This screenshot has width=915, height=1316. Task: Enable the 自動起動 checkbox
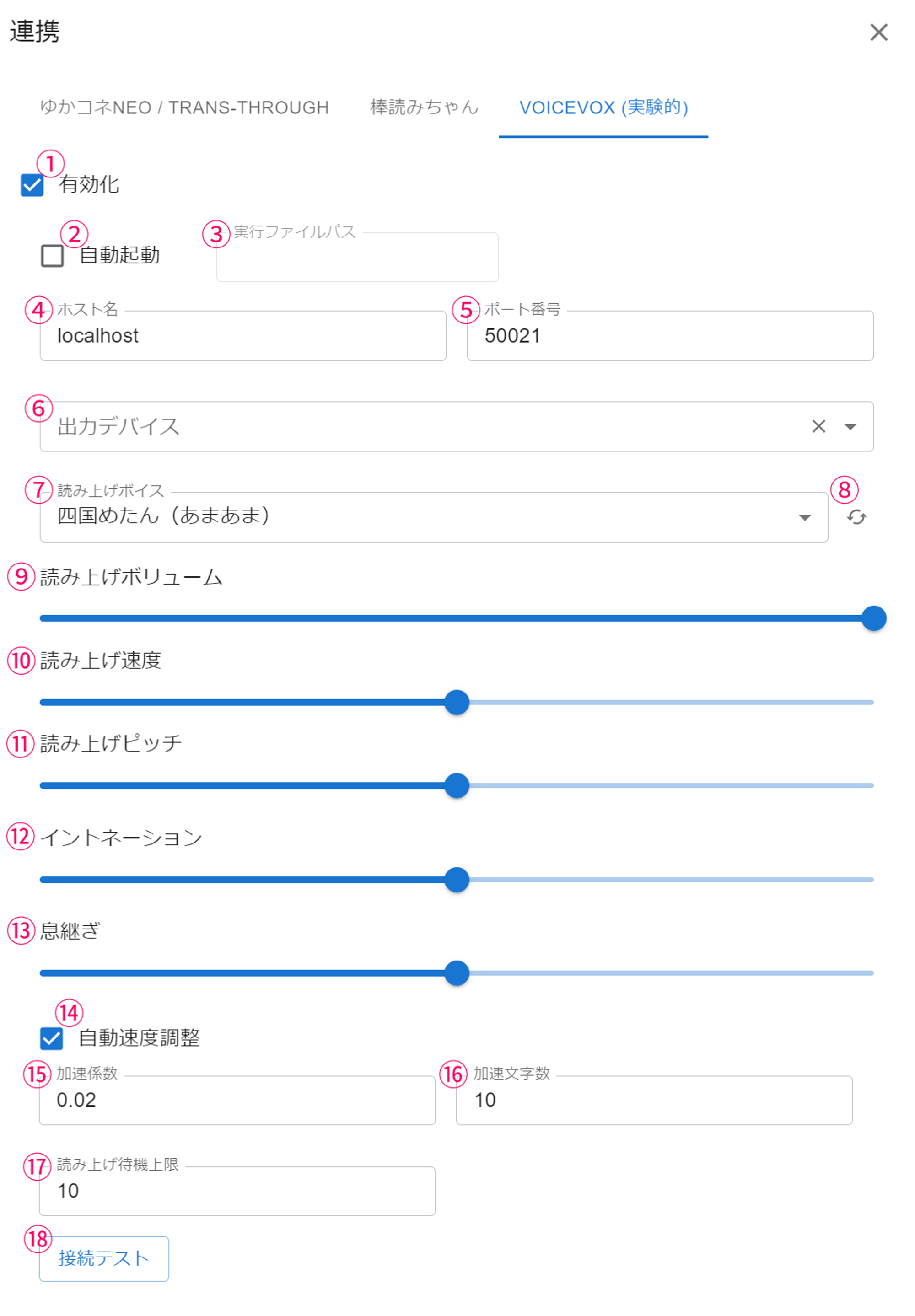(x=52, y=256)
